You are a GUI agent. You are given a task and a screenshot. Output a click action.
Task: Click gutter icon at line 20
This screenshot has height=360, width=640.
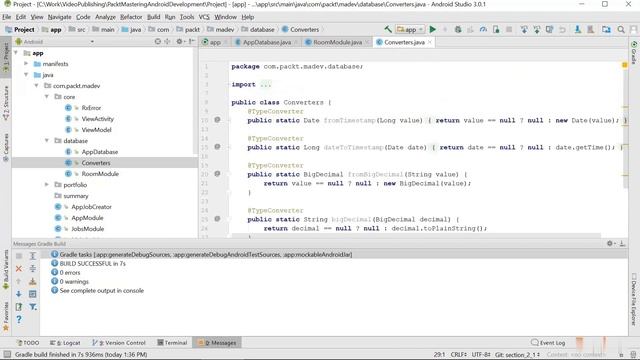coord(217,174)
